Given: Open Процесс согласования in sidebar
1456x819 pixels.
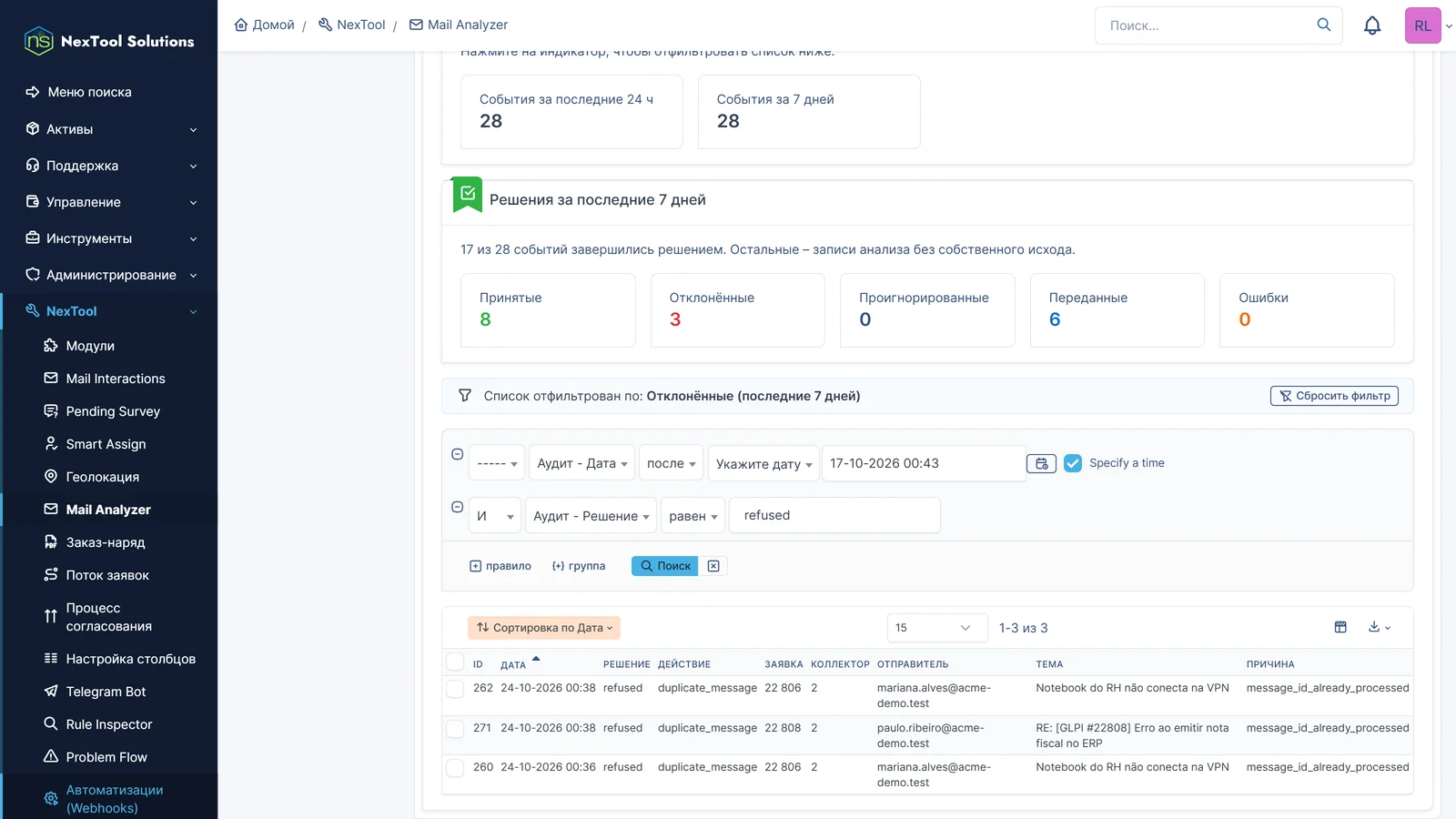Looking at the screenshot, I should (109, 617).
